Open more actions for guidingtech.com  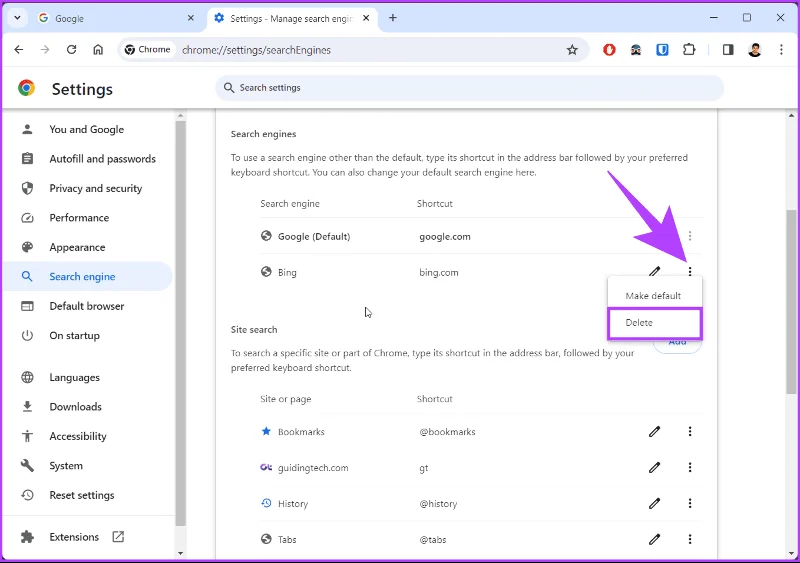tap(690, 468)
